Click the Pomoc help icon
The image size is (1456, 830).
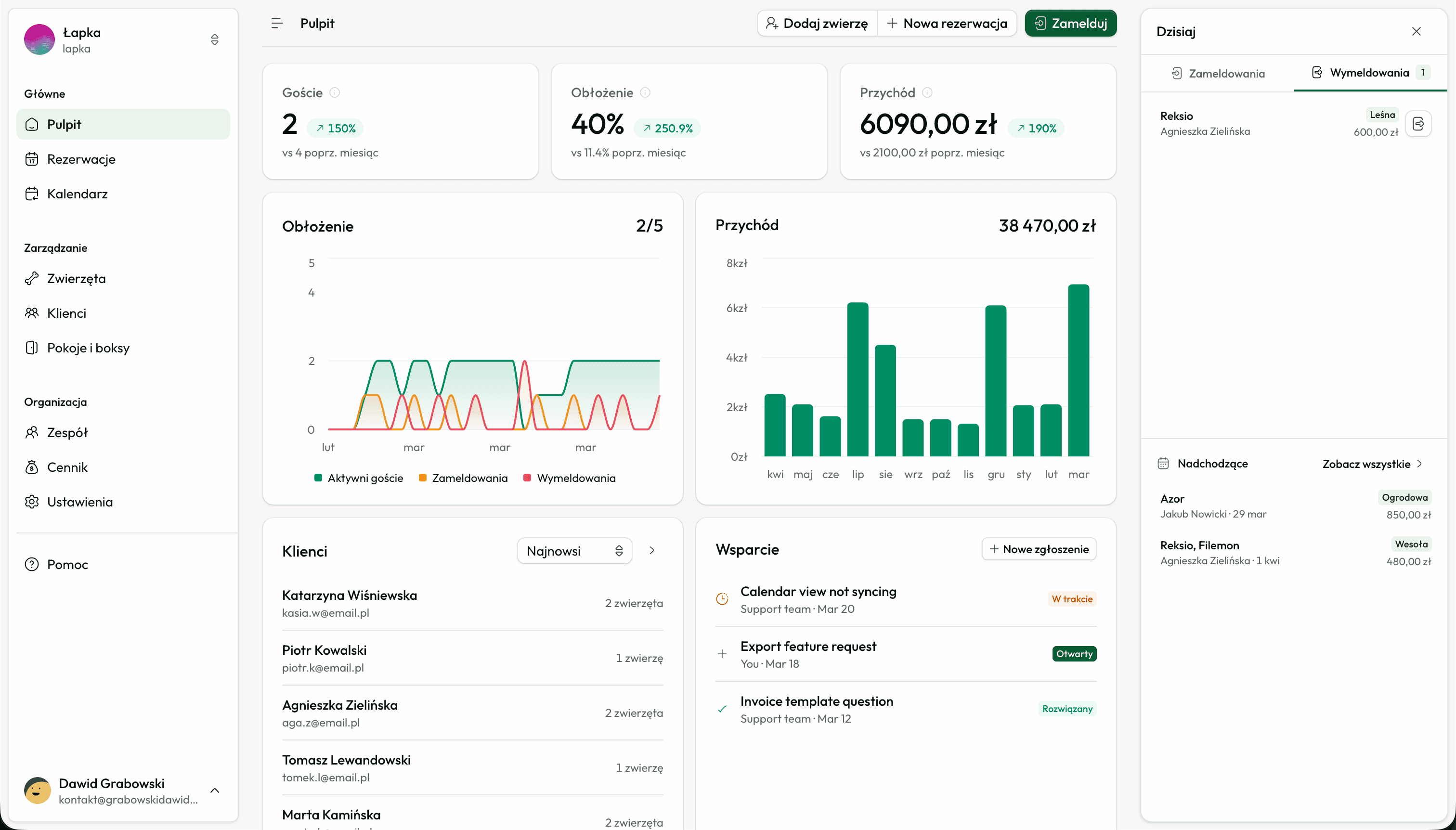click(x=31, y=564)
